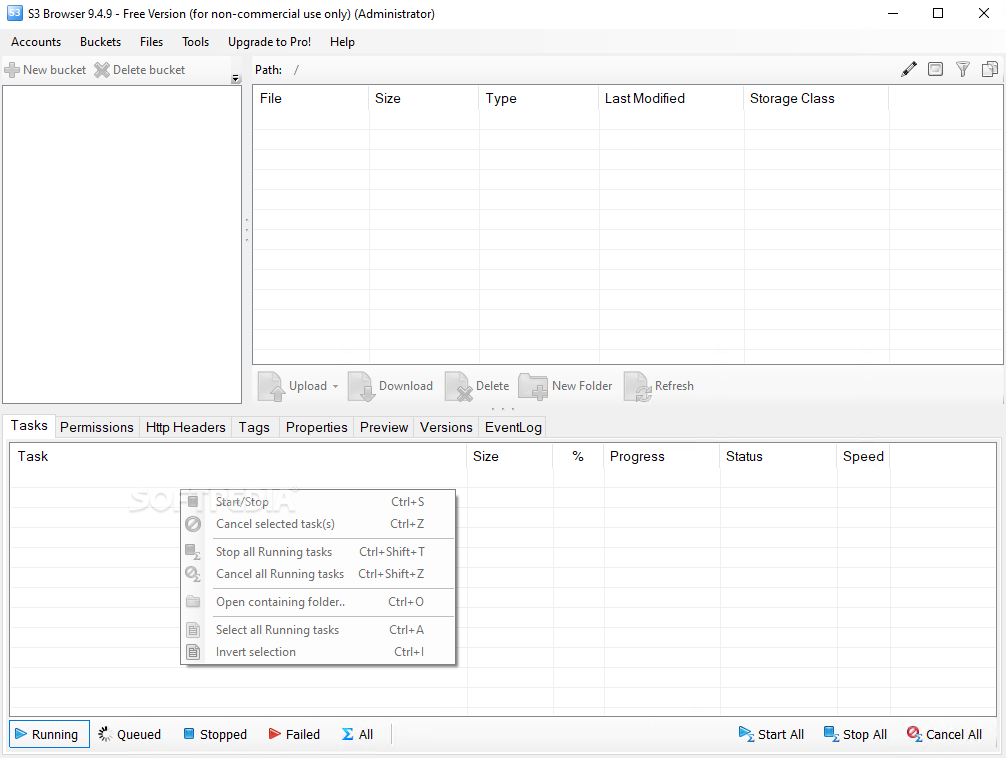Show Running tasks filter

coord(49,734)
